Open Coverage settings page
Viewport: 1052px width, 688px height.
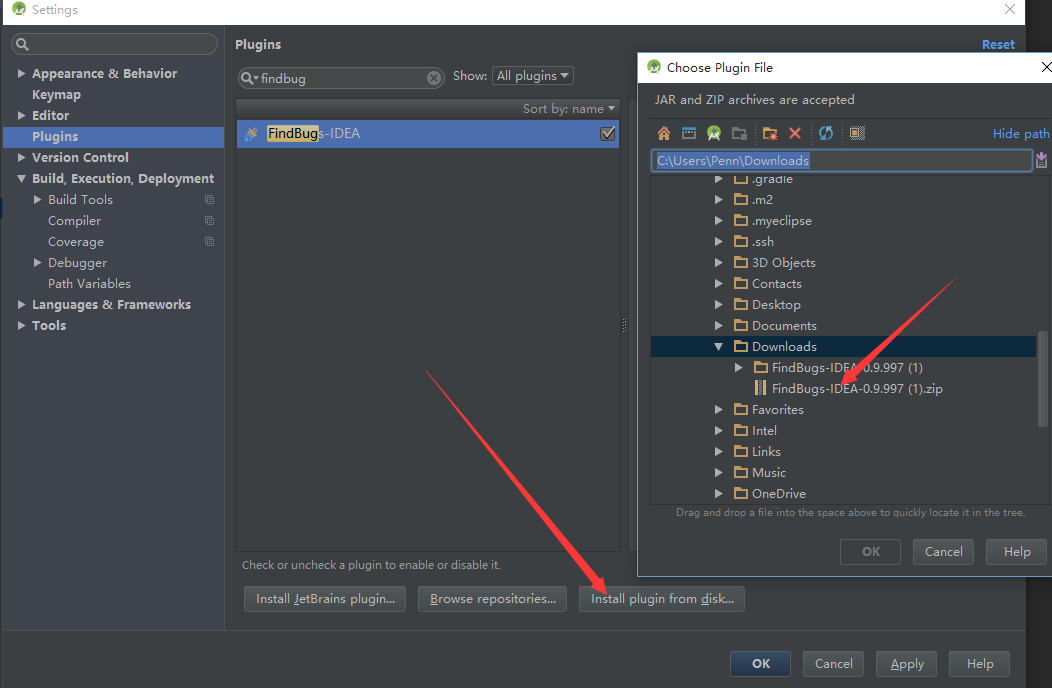[76, 242]
